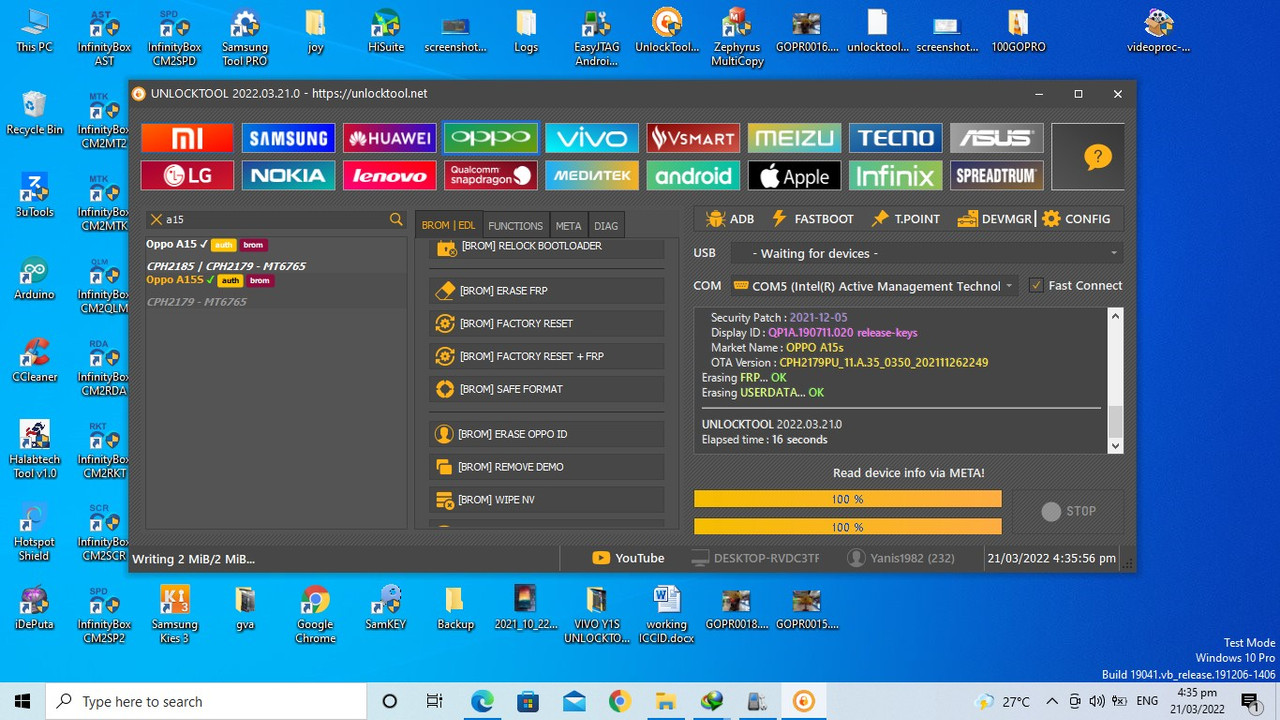Run [BROM] ERASE OPPO ID
Viewport: 1280px width, 720px height.
click(547, 434)
